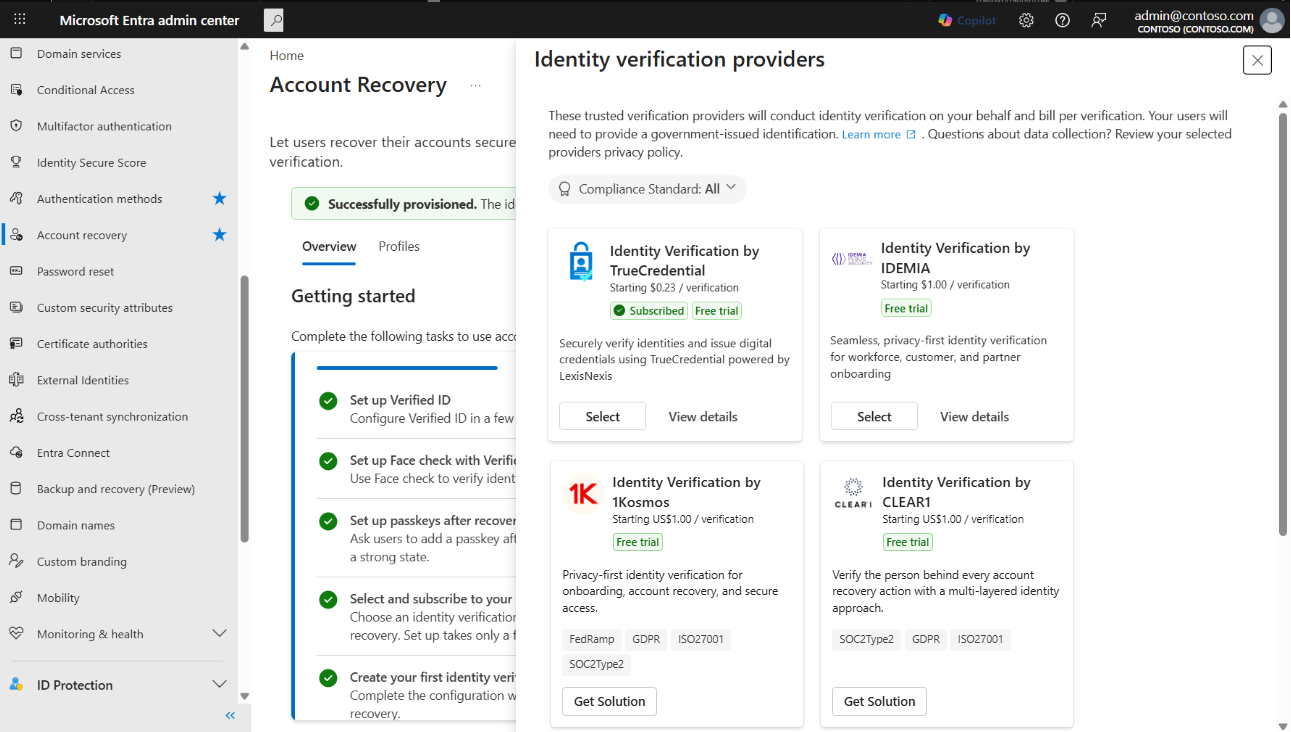
Task: Go to the Home breadcrumb
Action: (x=287, y=56)
